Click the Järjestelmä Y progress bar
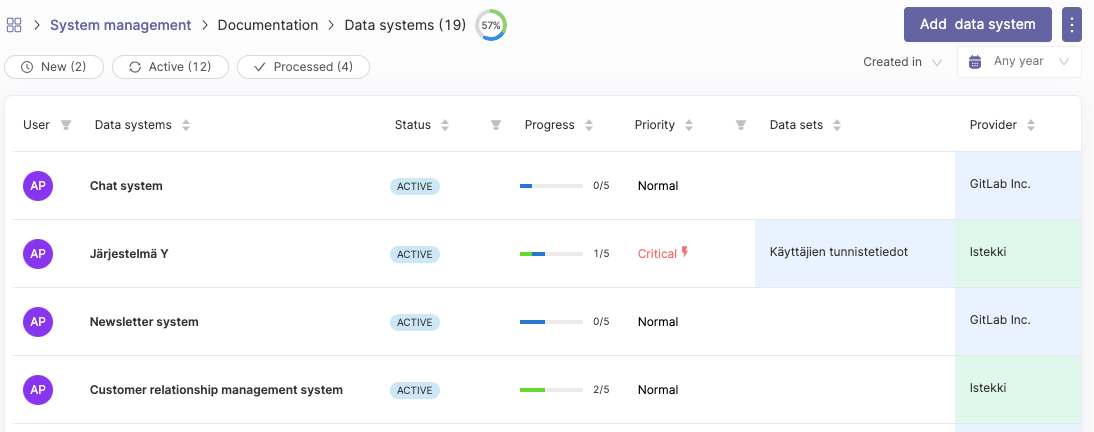1094x432 pixels. coord(551,254)
